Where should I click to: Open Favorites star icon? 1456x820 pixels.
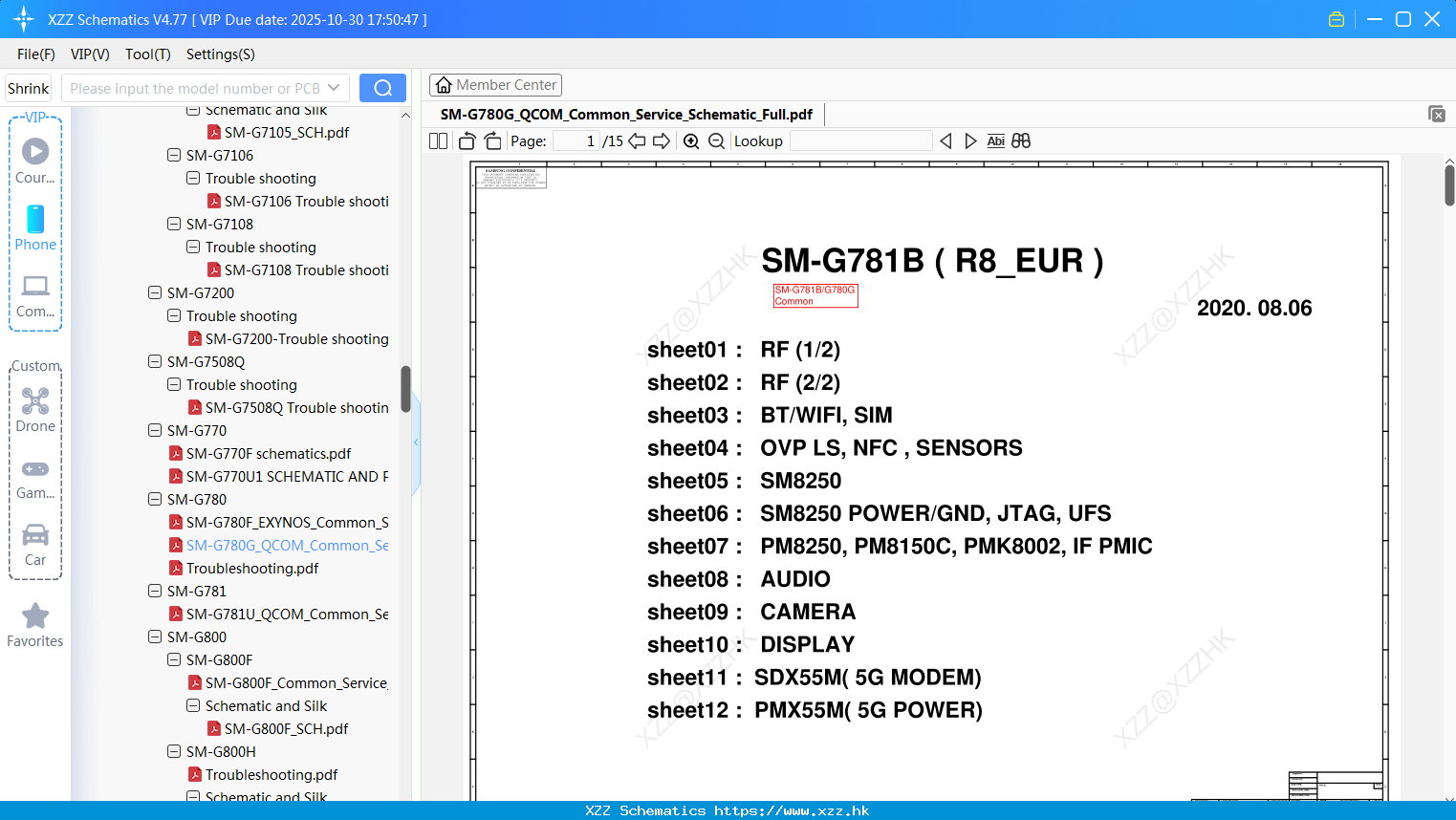[x=35, y=625]
